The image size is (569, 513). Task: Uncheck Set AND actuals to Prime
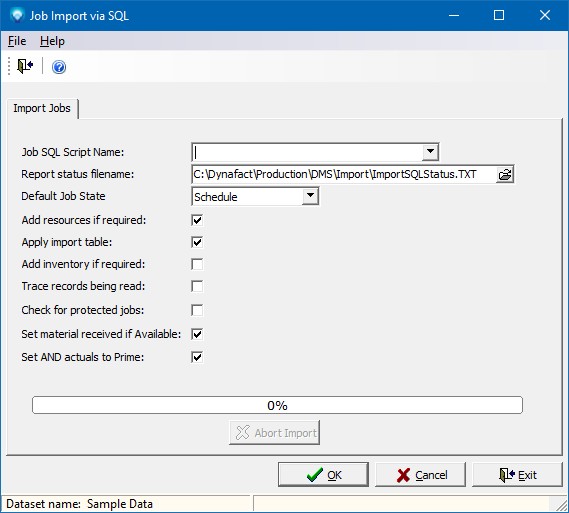coord(197,357)
